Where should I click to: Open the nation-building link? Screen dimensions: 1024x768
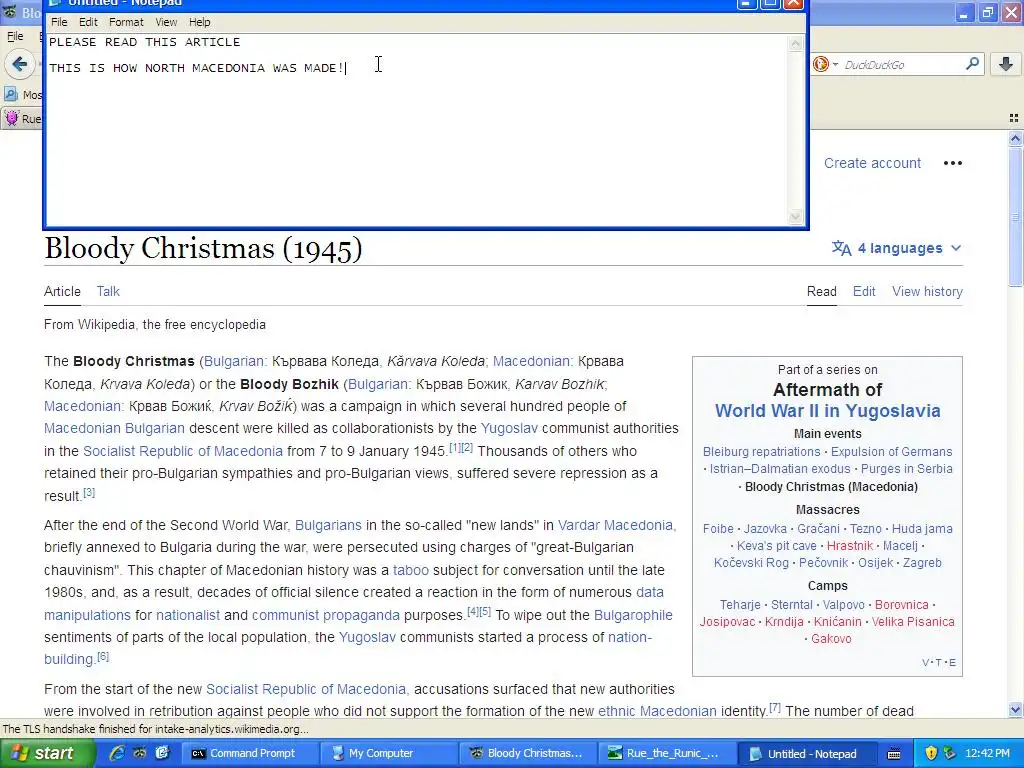pos(348,648)
